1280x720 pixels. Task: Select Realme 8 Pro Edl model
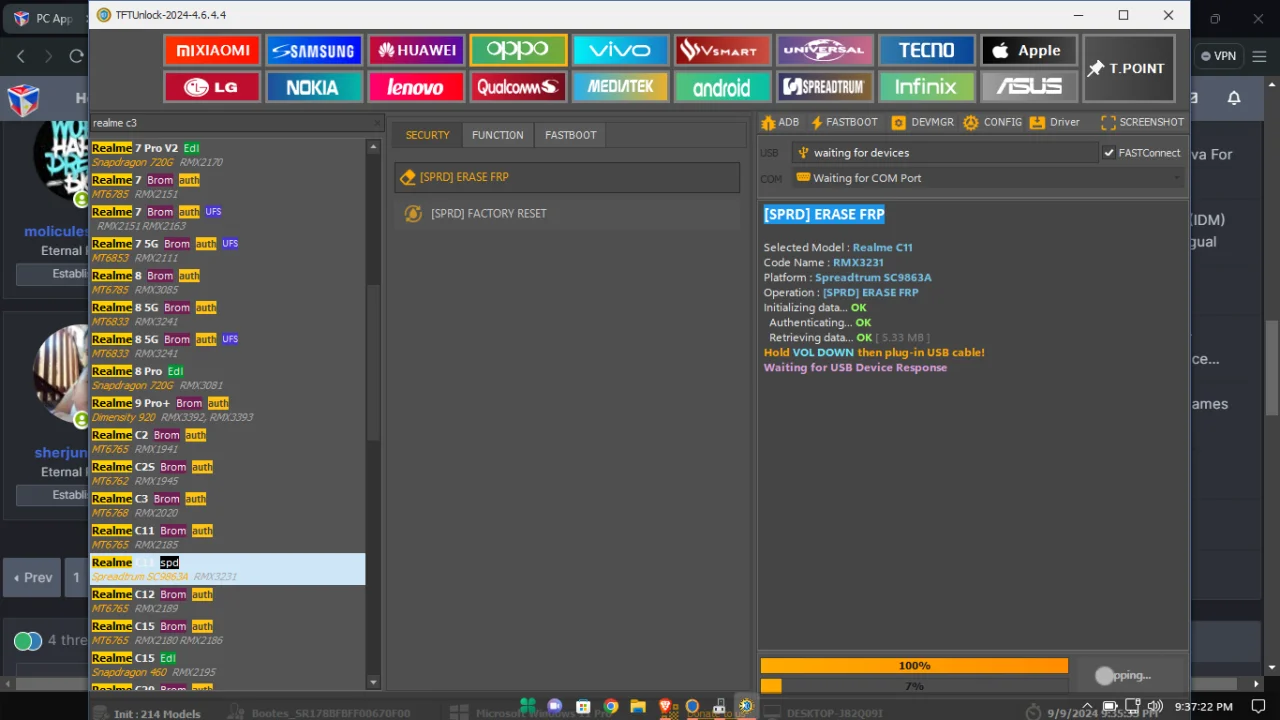pyautogui.click(x=228, y=378)
